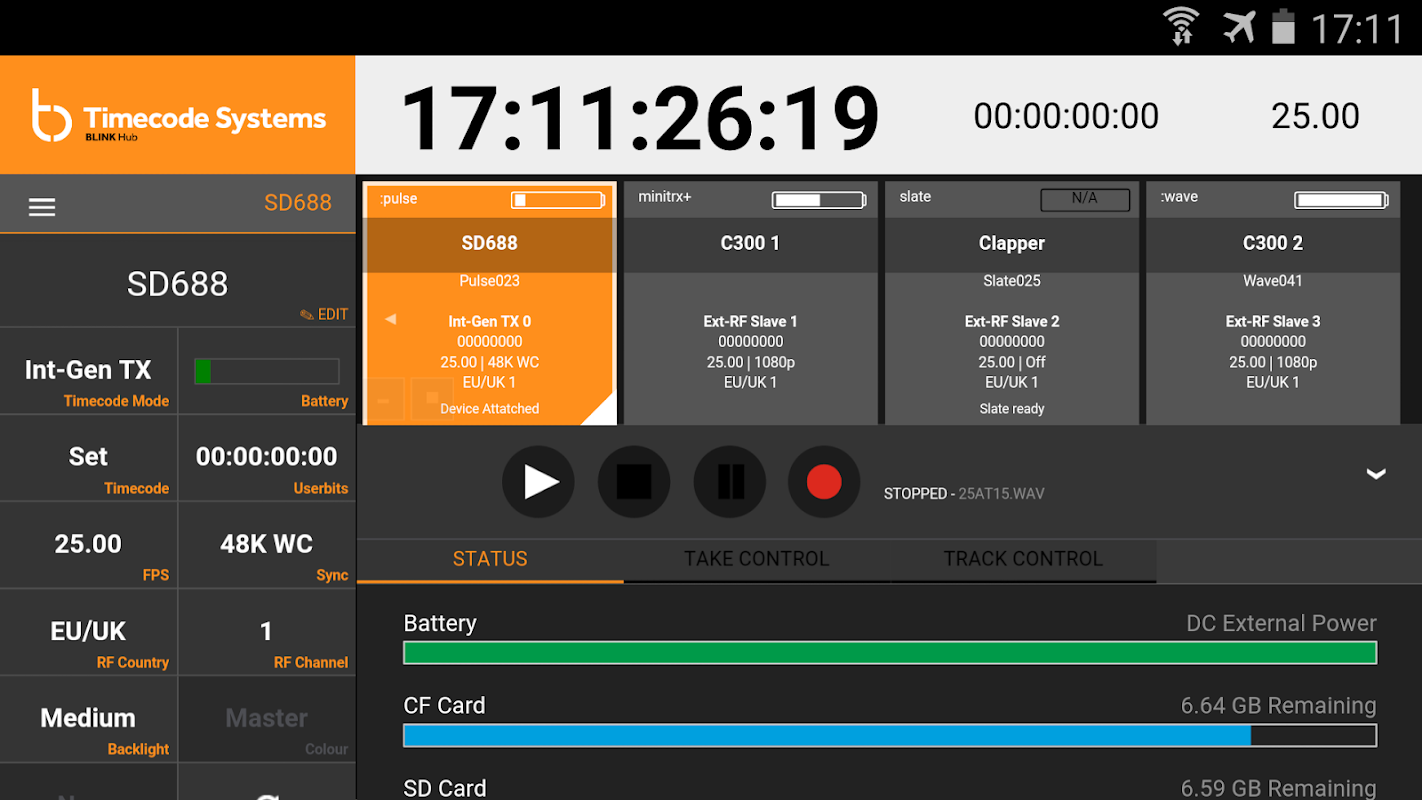The height and width of the screenshot is (800, 1422).
Task: Click the Ext-RF Slave 3 mode text
Action: [1273, 321]
